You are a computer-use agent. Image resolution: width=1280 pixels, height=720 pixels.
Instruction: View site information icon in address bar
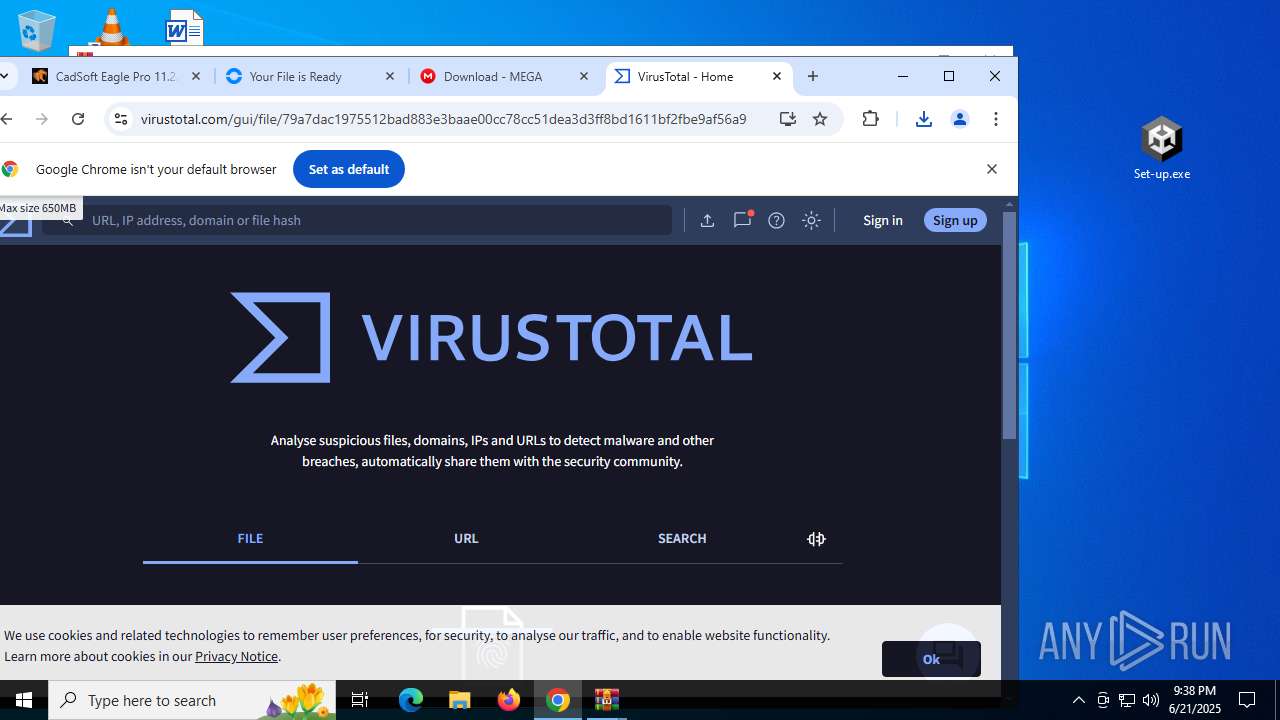pos(120,119)
